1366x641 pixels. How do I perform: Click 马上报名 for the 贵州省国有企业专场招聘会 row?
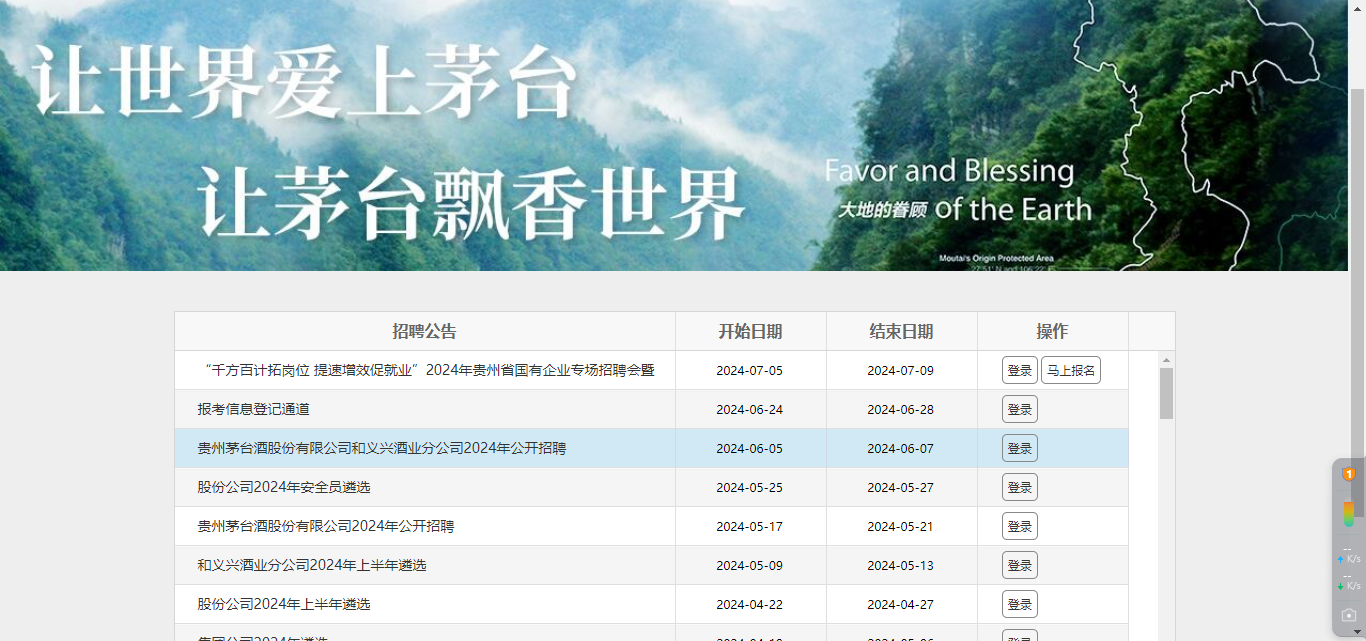(x=1071, y=370)
